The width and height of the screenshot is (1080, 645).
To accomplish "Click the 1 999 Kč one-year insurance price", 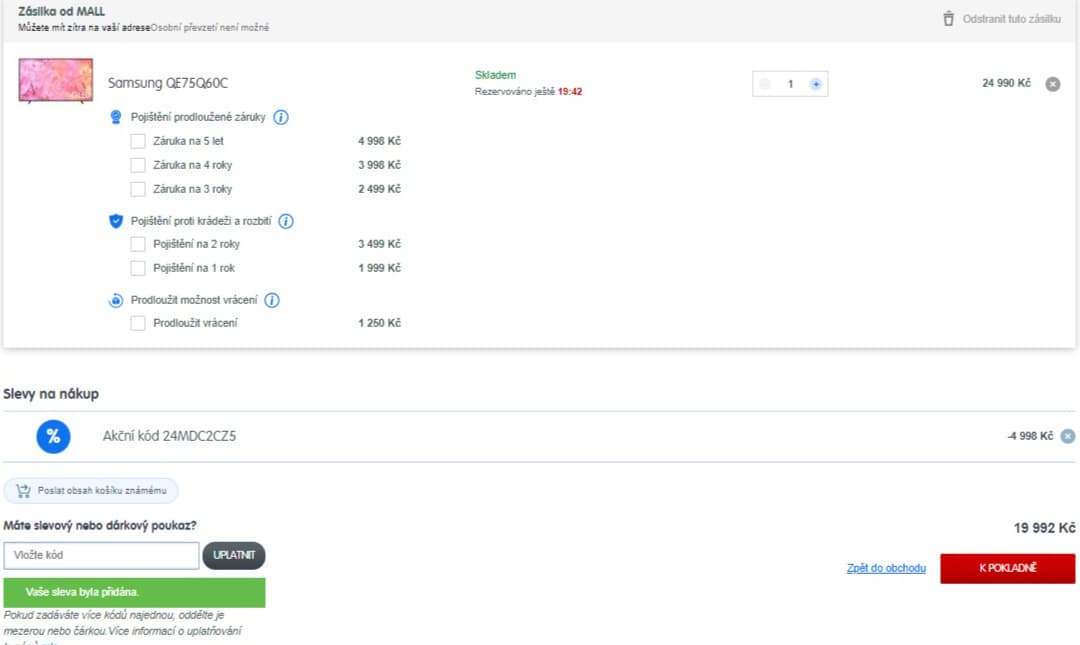I will coord(380,268).
